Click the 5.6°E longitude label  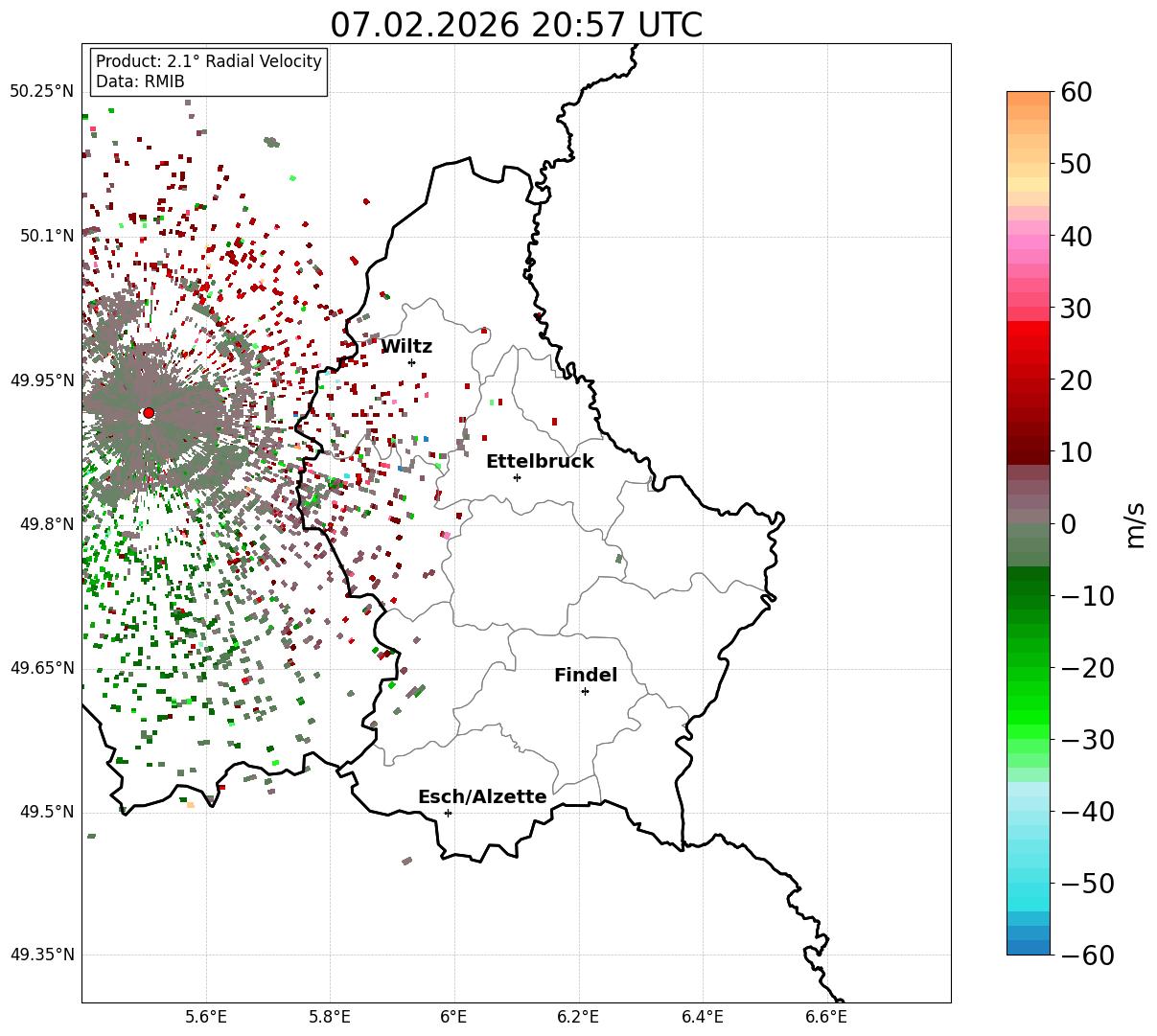207,1017
